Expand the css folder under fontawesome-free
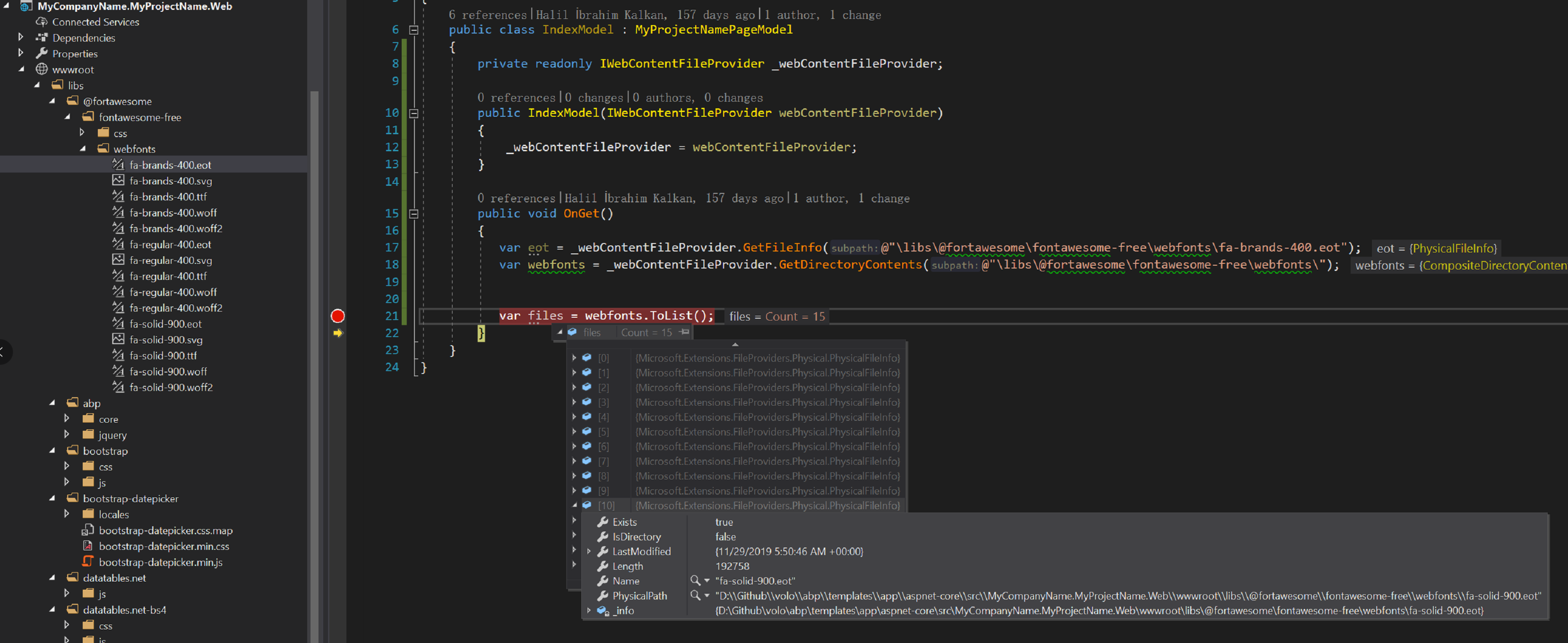This screenshot has height=643, width=1568. coord(83,132)
